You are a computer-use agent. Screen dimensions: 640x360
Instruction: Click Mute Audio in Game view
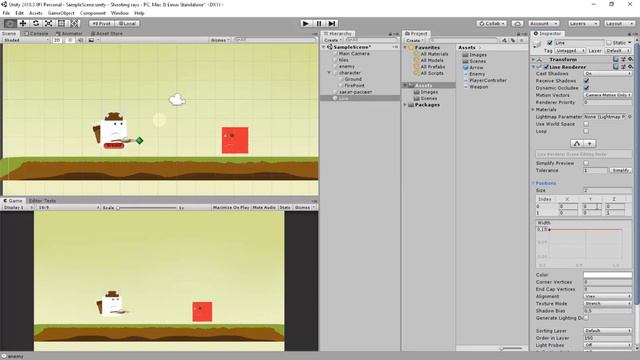point(264,207)
